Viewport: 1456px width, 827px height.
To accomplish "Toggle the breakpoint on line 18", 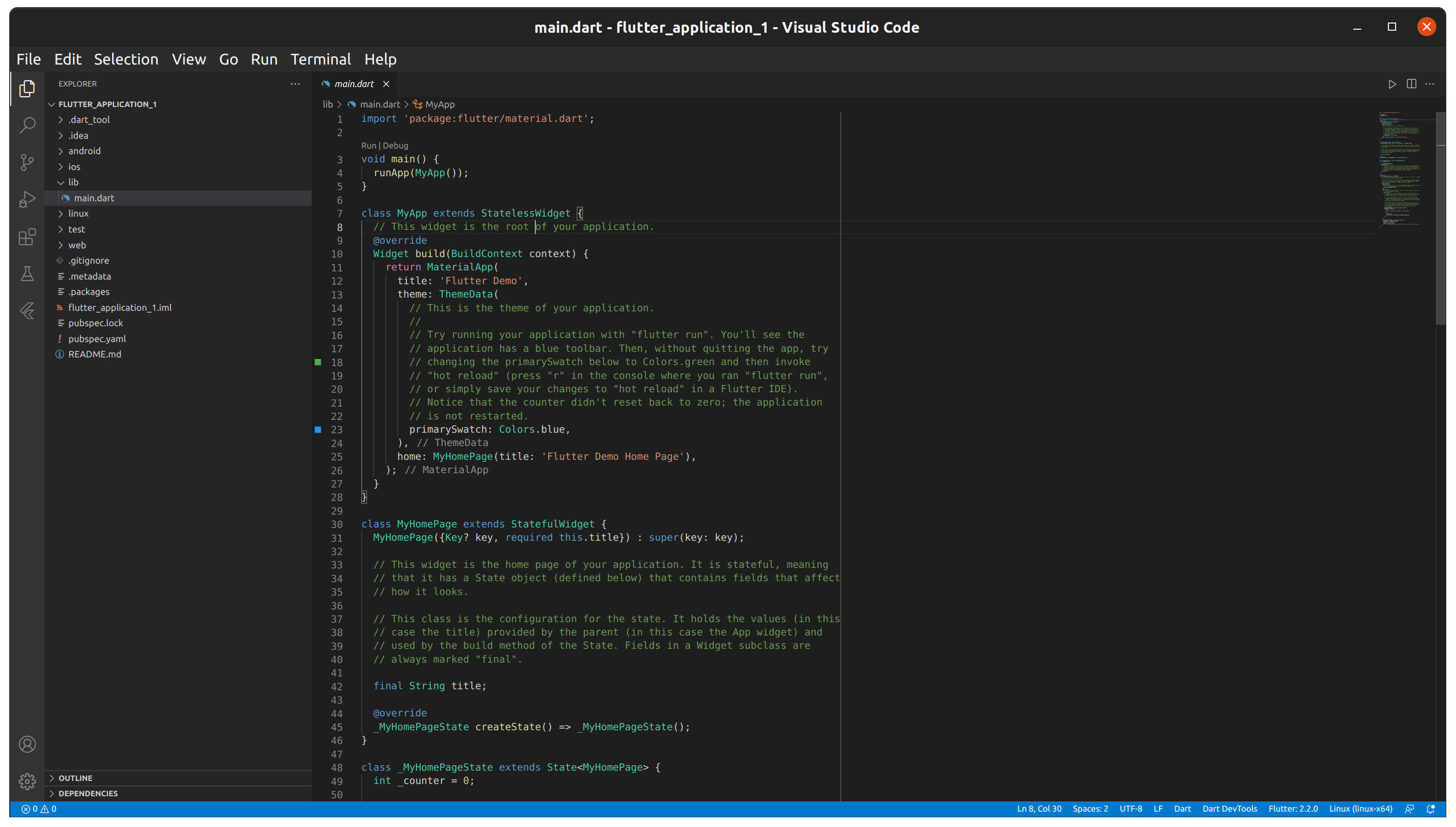I will pyautogui.click(x=317, y=362).
